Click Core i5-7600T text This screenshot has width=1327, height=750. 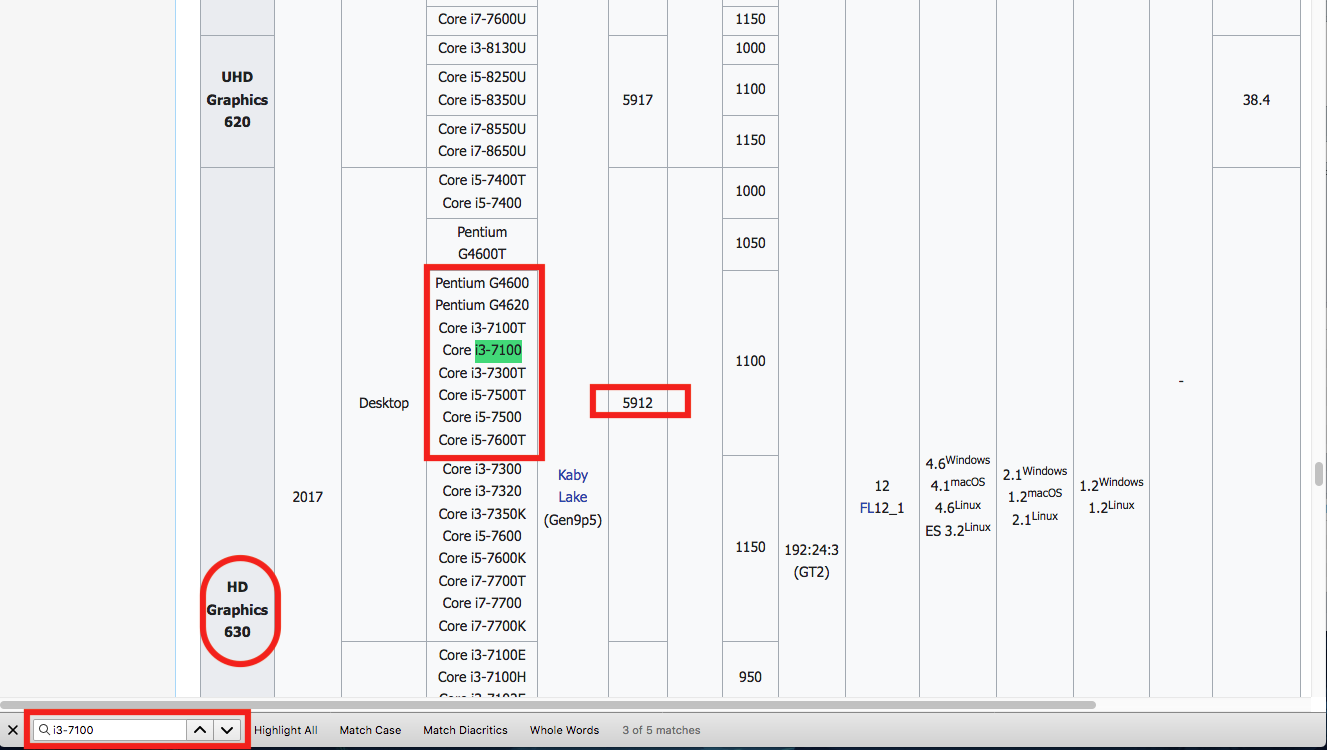click(482, 440)
